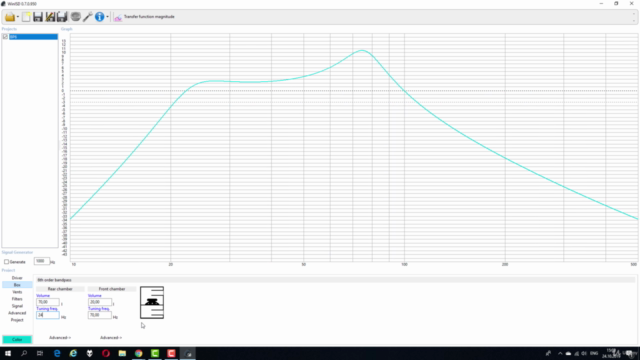Open the red taskbar application icon
Image resolution: width=640 pixels, height=360 pixels.
(171, 353)
